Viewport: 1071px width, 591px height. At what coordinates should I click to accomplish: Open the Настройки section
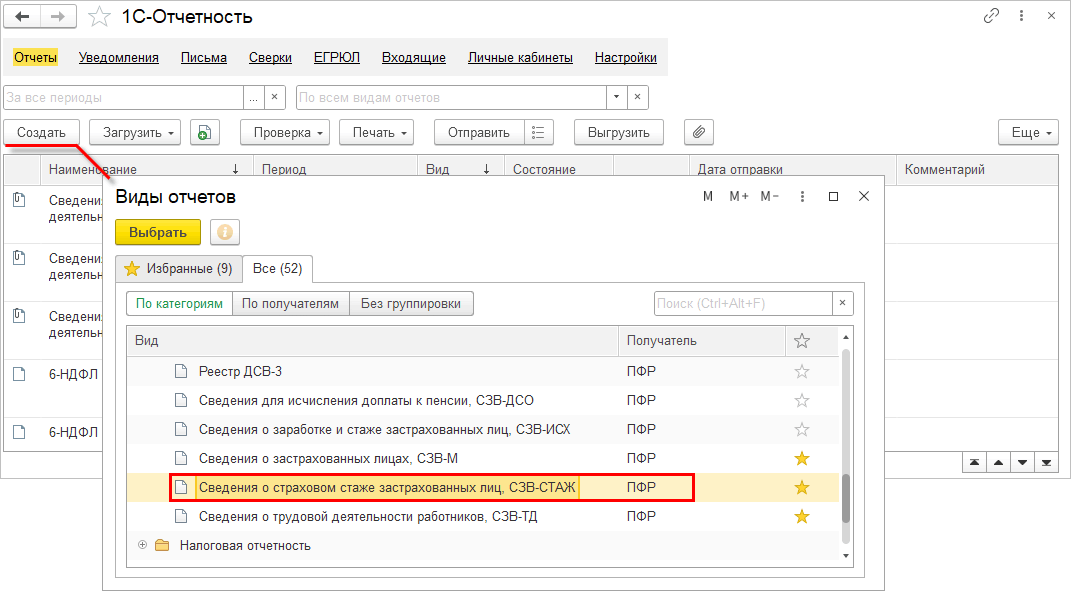626,57
